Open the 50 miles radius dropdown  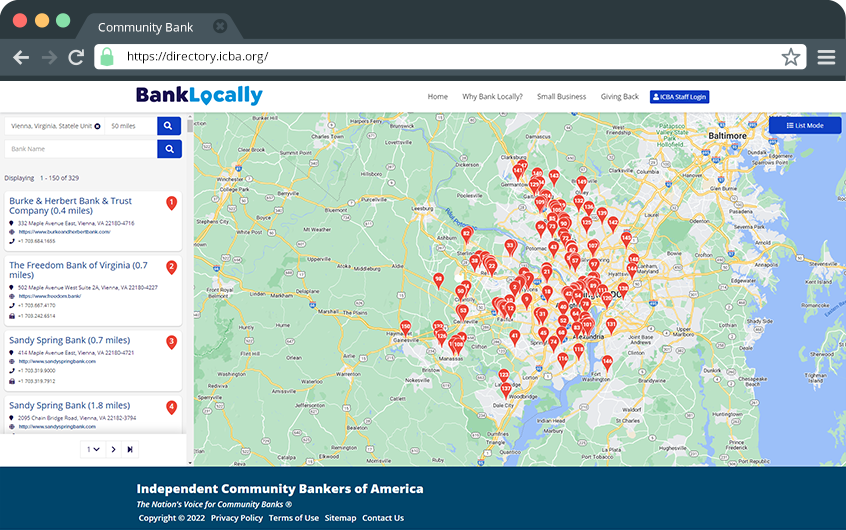(x=131, y=126)
